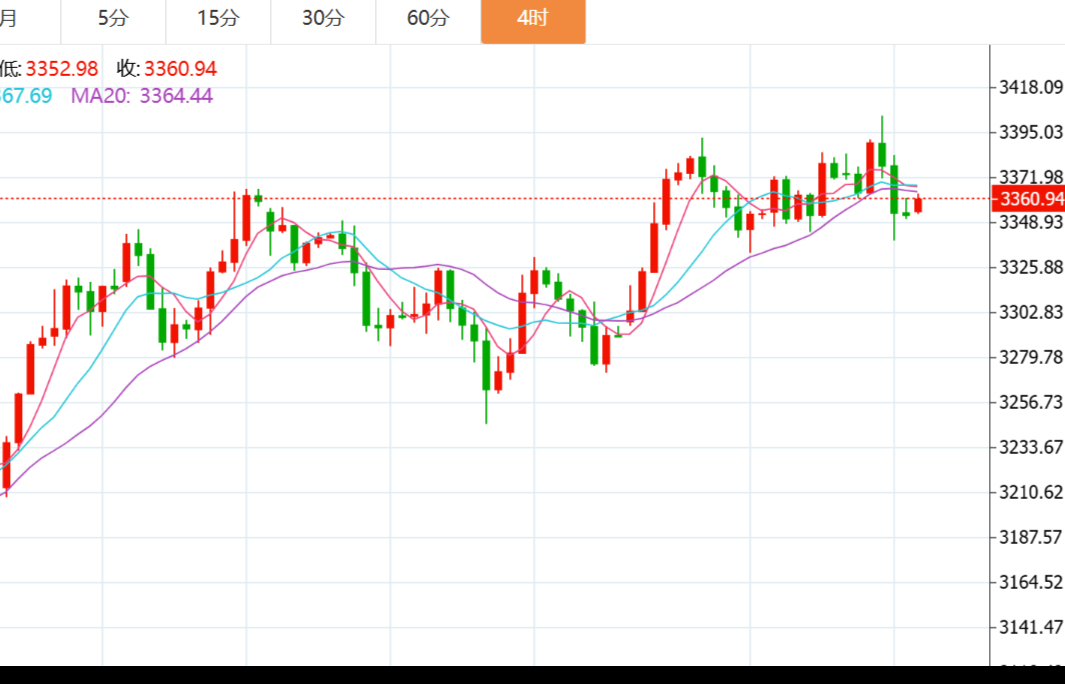Click the 3233.67 price axis label
Viewport: 1065px width, 684px height.
pos(1030,447)
